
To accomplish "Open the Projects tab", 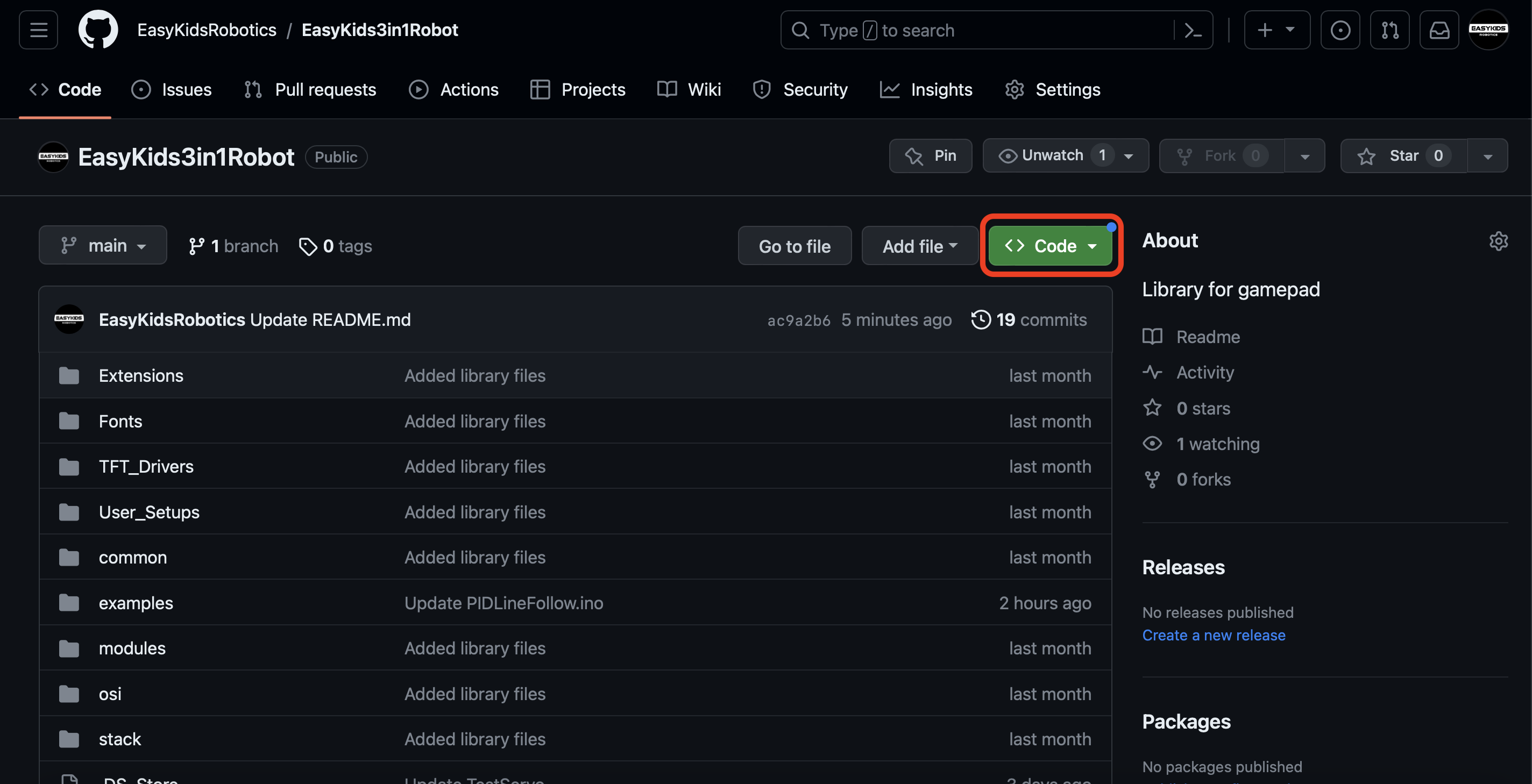I will pos(578,90).
